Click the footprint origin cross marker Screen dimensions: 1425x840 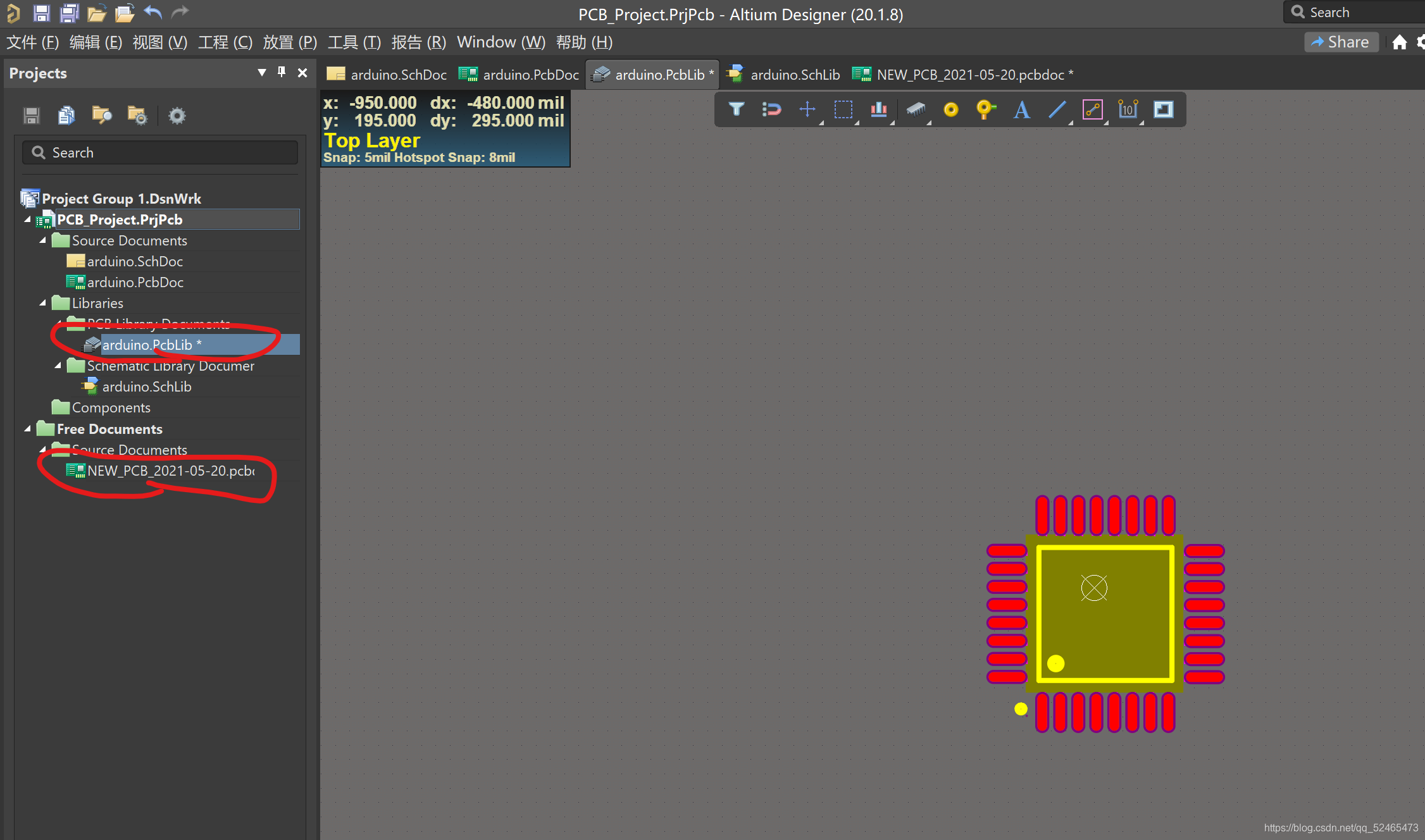(1094, 588)
